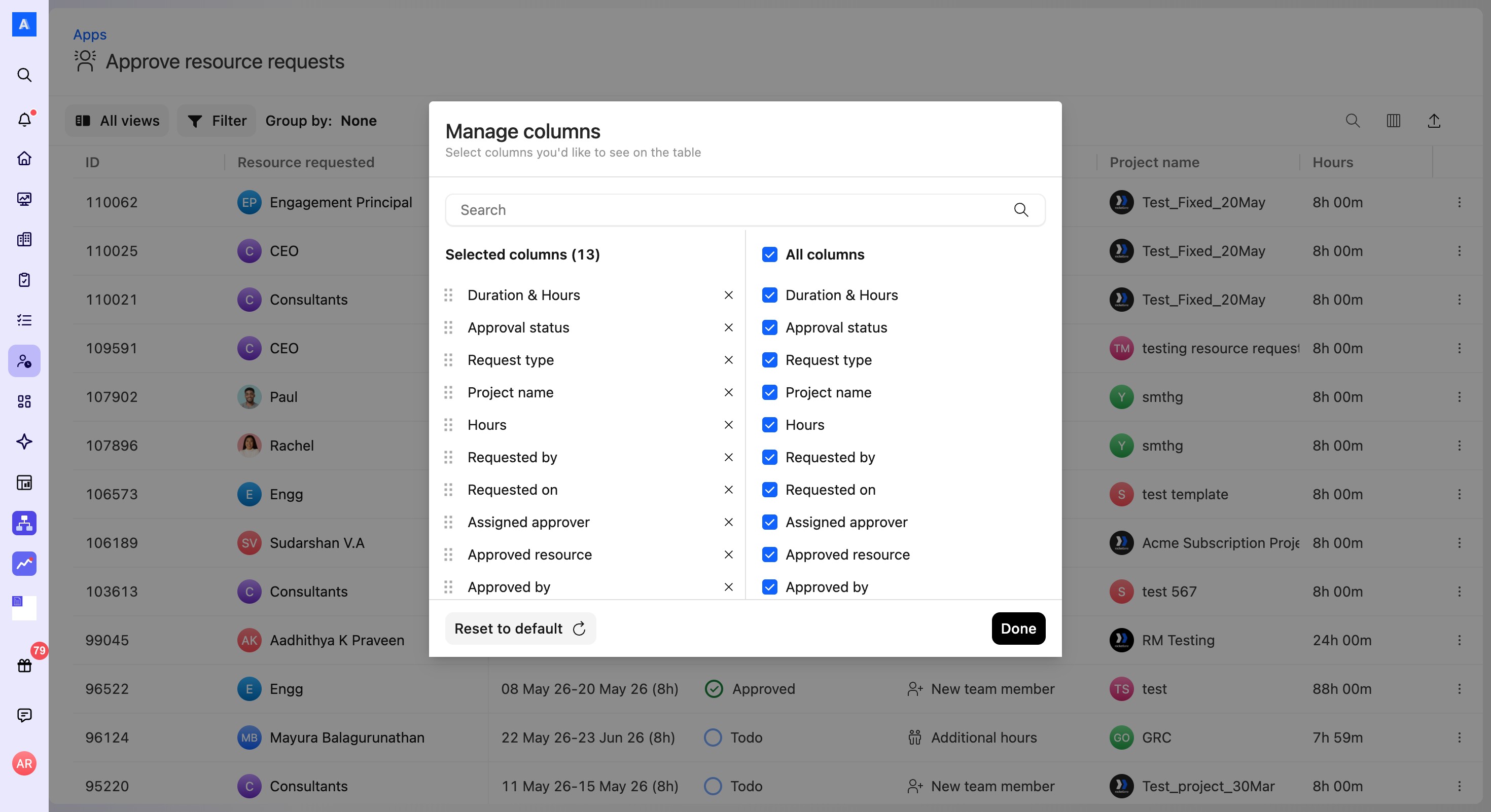This screenshot has height=812, width=1491.
Task: Click Reset to default button
Action: pos(520,628)
